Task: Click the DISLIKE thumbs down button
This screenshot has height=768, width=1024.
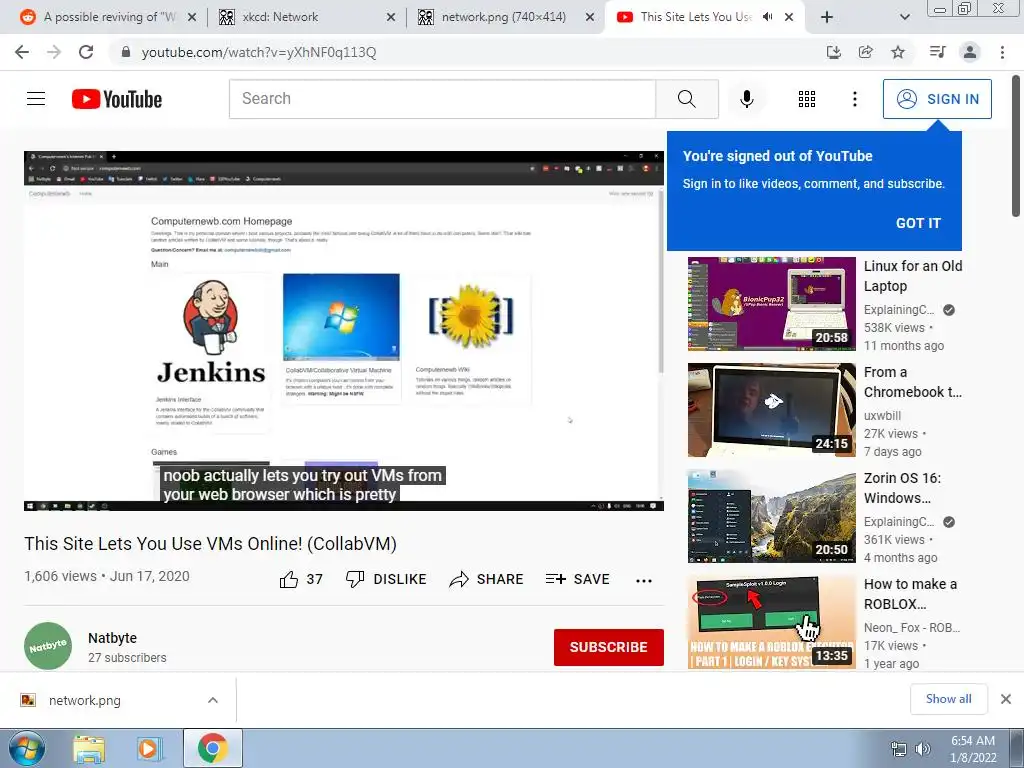Action: pos(386,579)
